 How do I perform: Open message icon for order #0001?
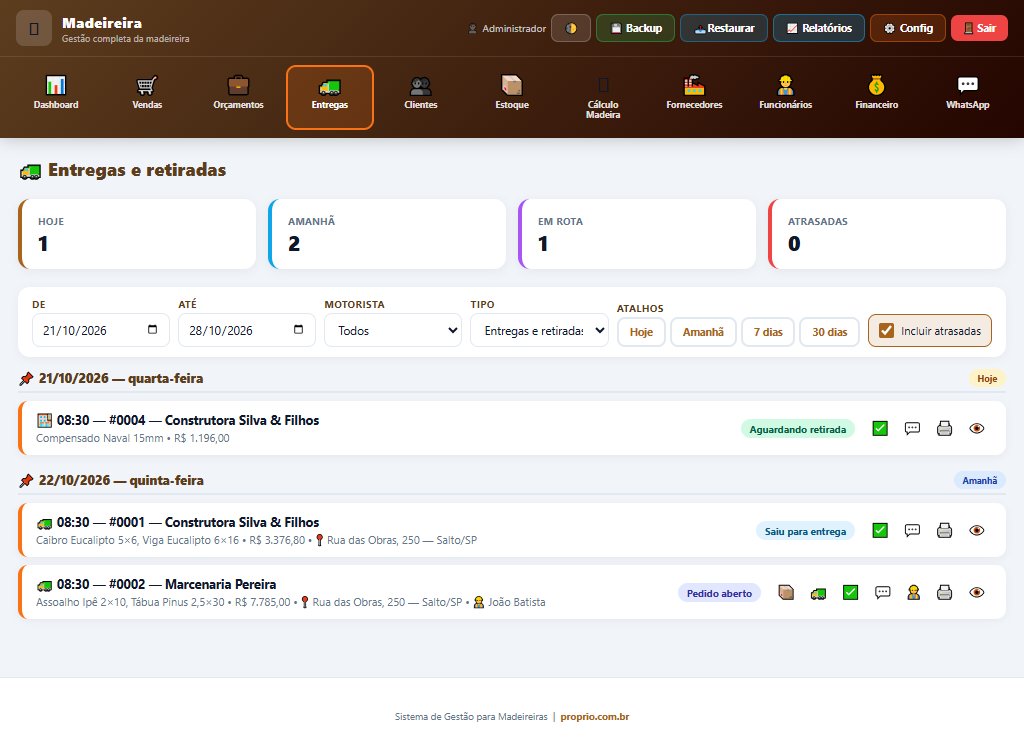click(x=912, y=530)
